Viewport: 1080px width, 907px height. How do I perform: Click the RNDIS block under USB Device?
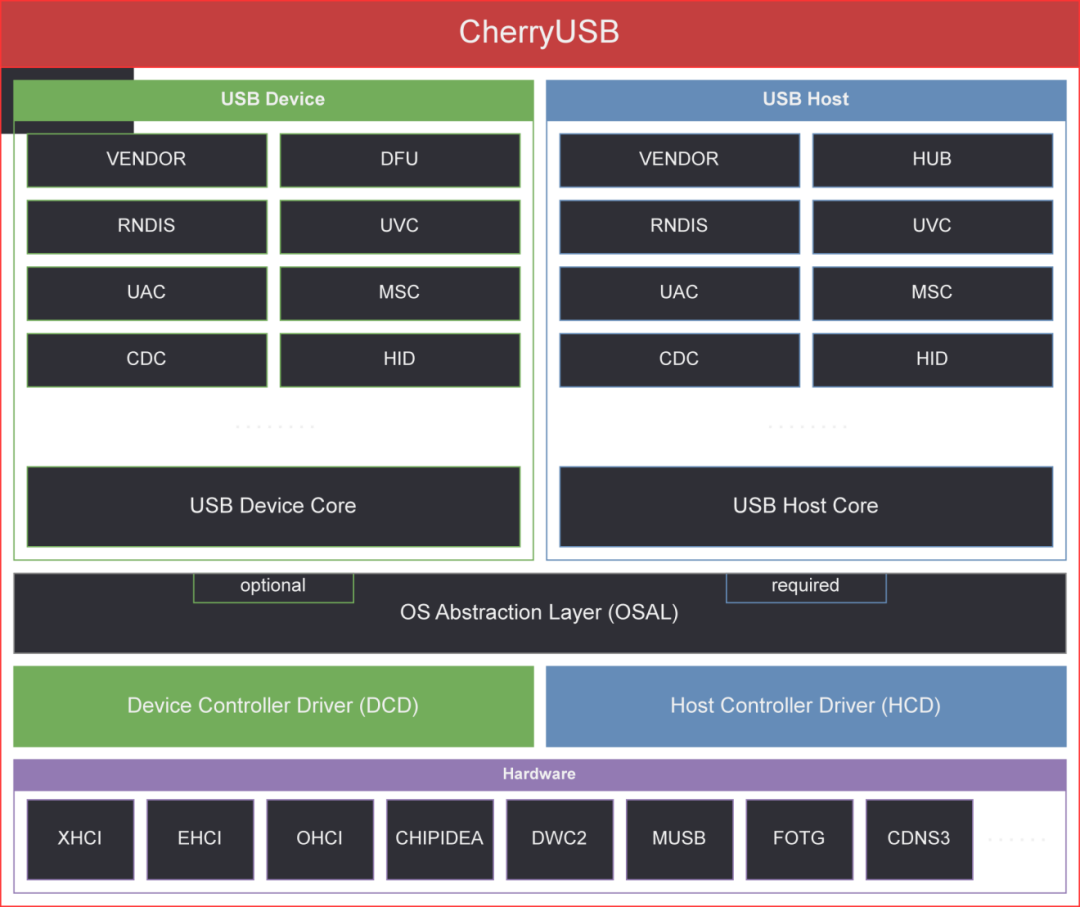pos(147,227)
